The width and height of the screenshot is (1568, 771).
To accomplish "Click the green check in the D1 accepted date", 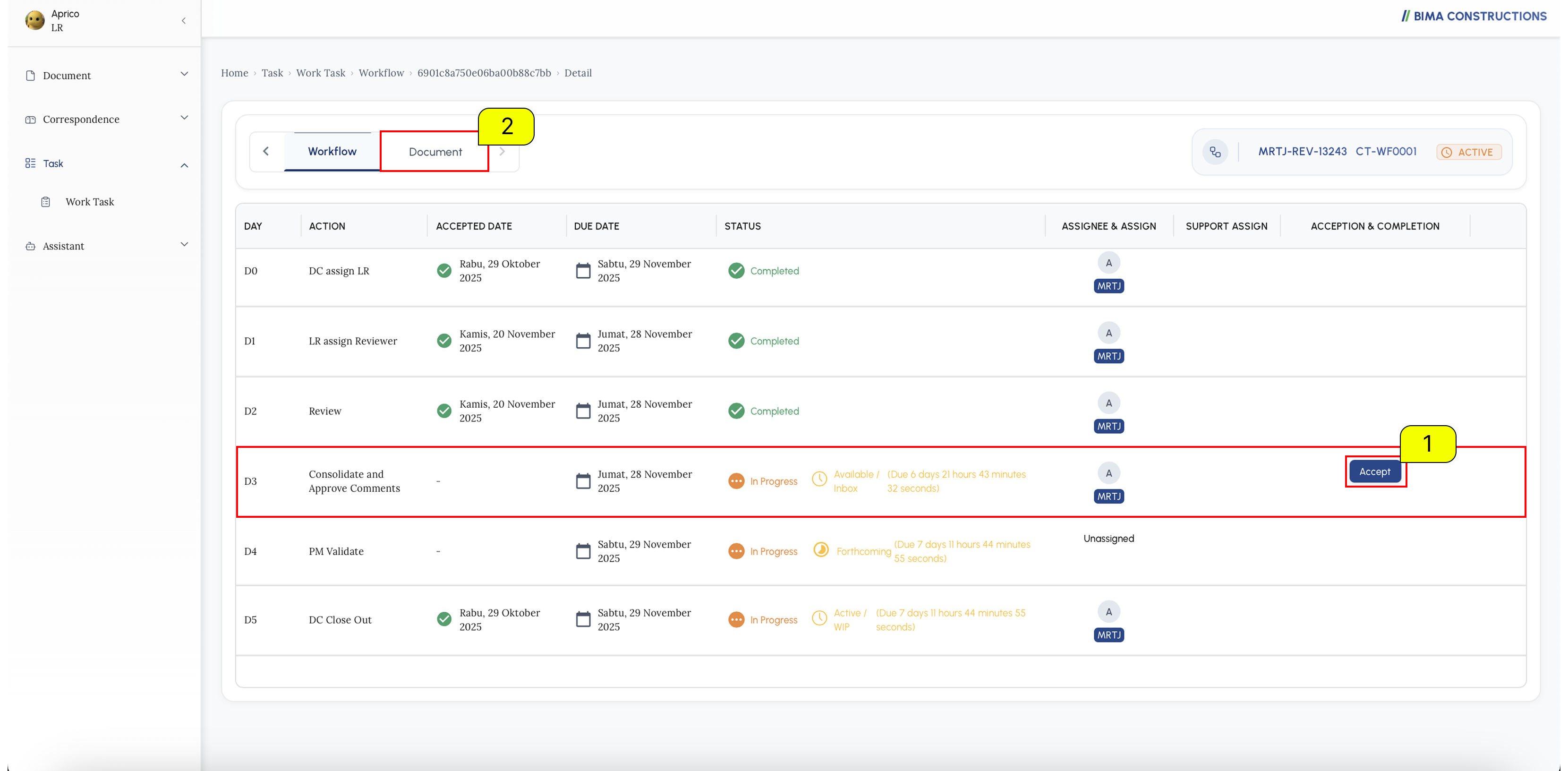I will click(x=444, y=341).
